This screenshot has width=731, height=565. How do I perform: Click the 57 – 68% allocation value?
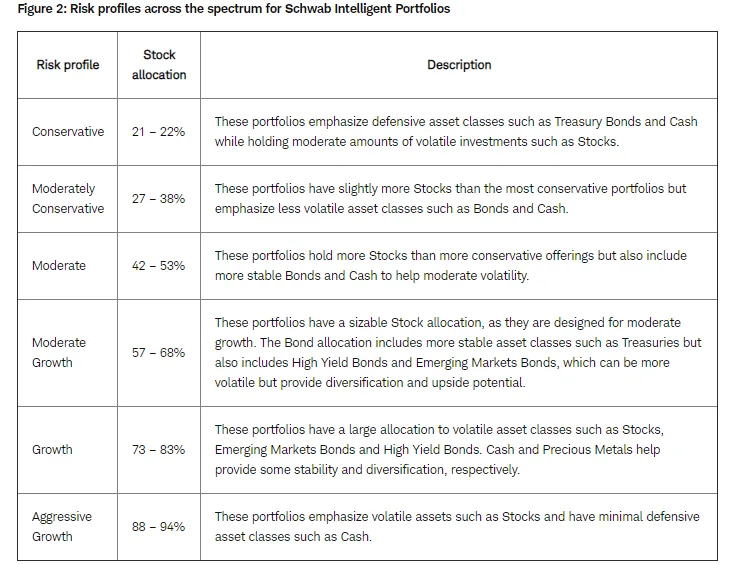159,352
